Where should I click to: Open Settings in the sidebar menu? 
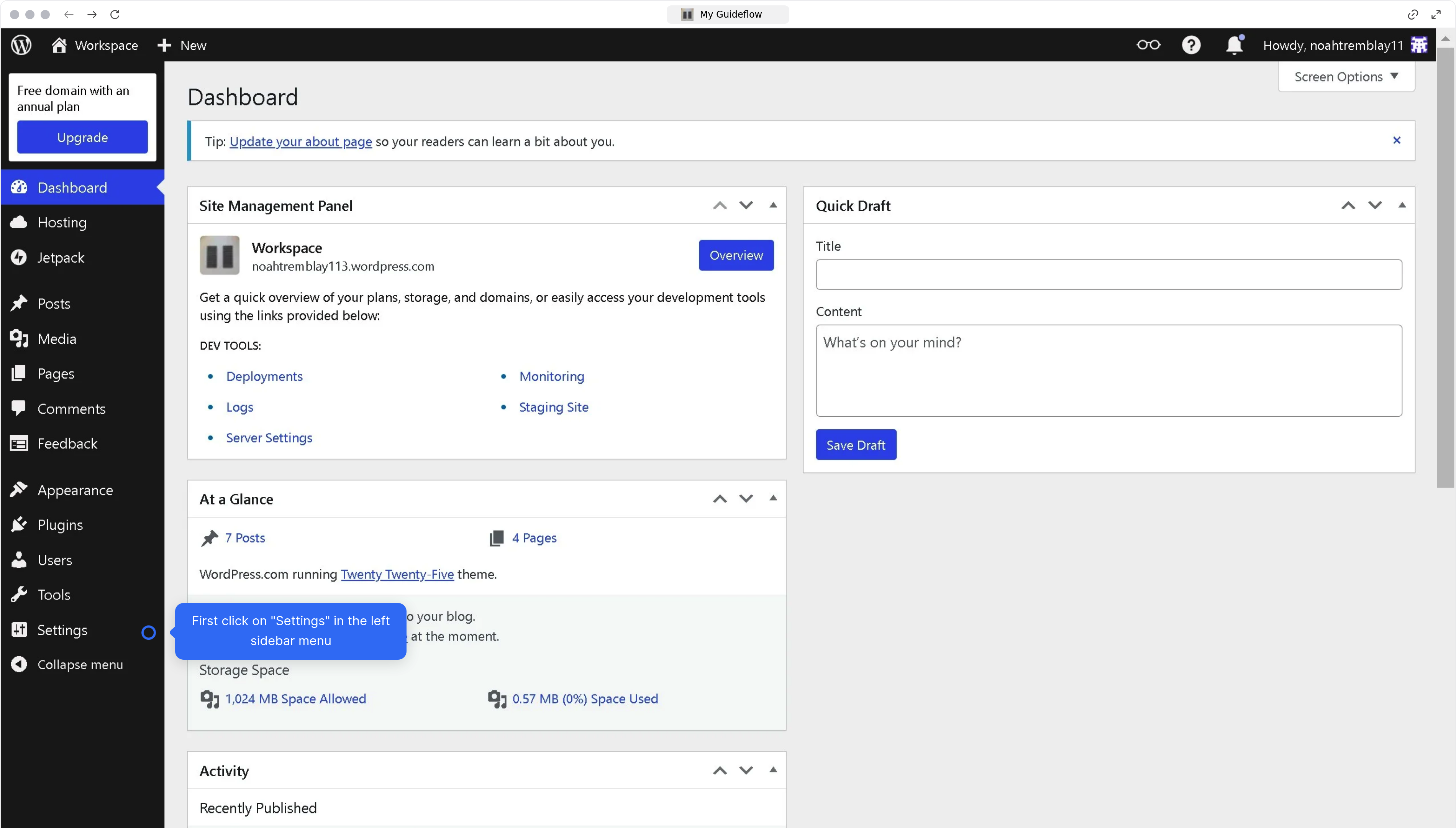coord(62,630)
